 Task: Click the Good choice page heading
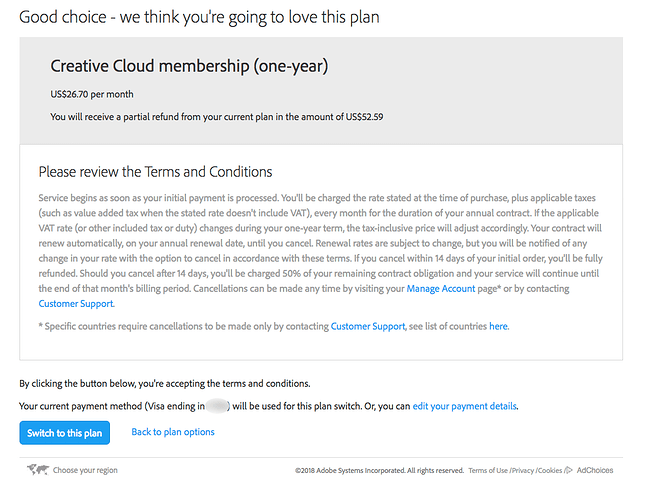tap(199, 17)
